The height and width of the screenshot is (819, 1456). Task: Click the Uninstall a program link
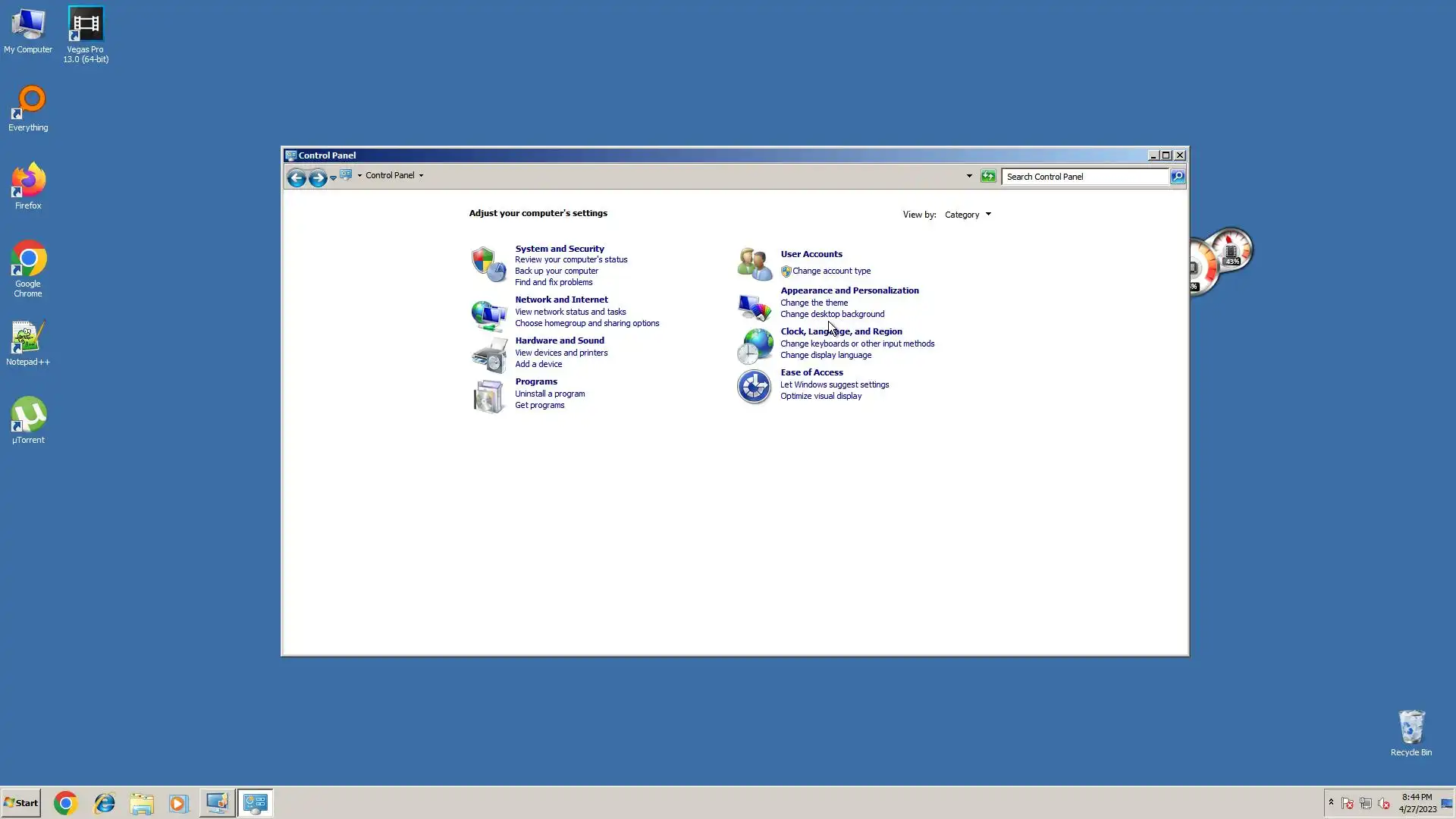click(550, 394)
